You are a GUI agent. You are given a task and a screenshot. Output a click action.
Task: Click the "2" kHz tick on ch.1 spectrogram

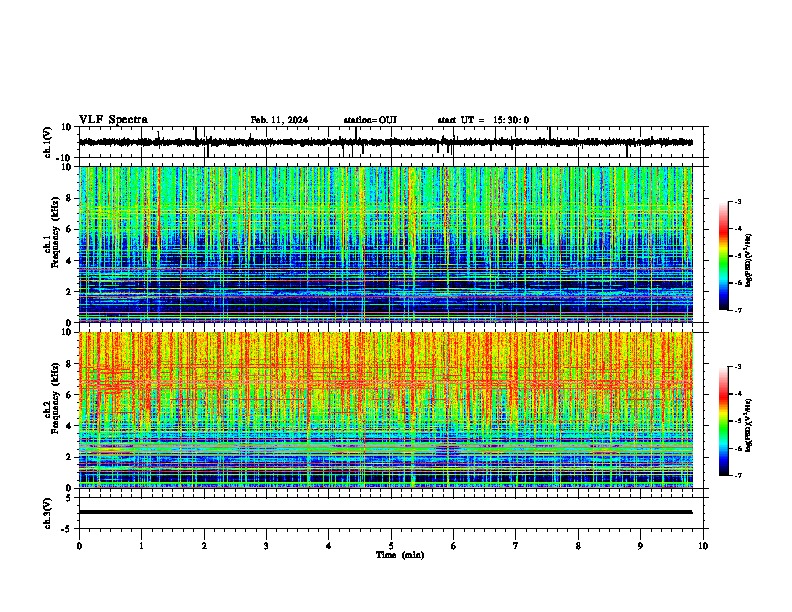click(70, 291)
